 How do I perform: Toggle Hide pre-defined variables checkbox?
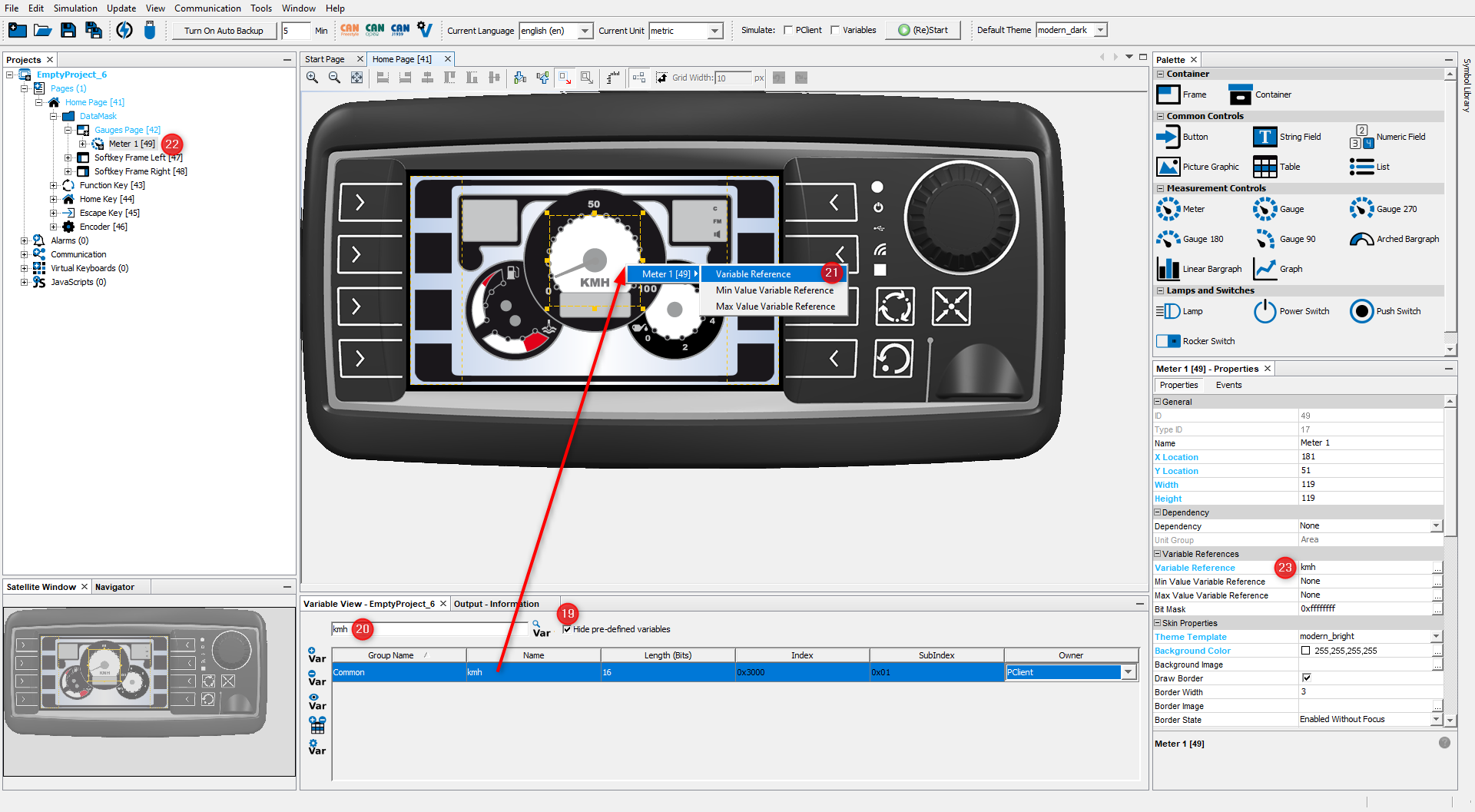tap(567, 629)
